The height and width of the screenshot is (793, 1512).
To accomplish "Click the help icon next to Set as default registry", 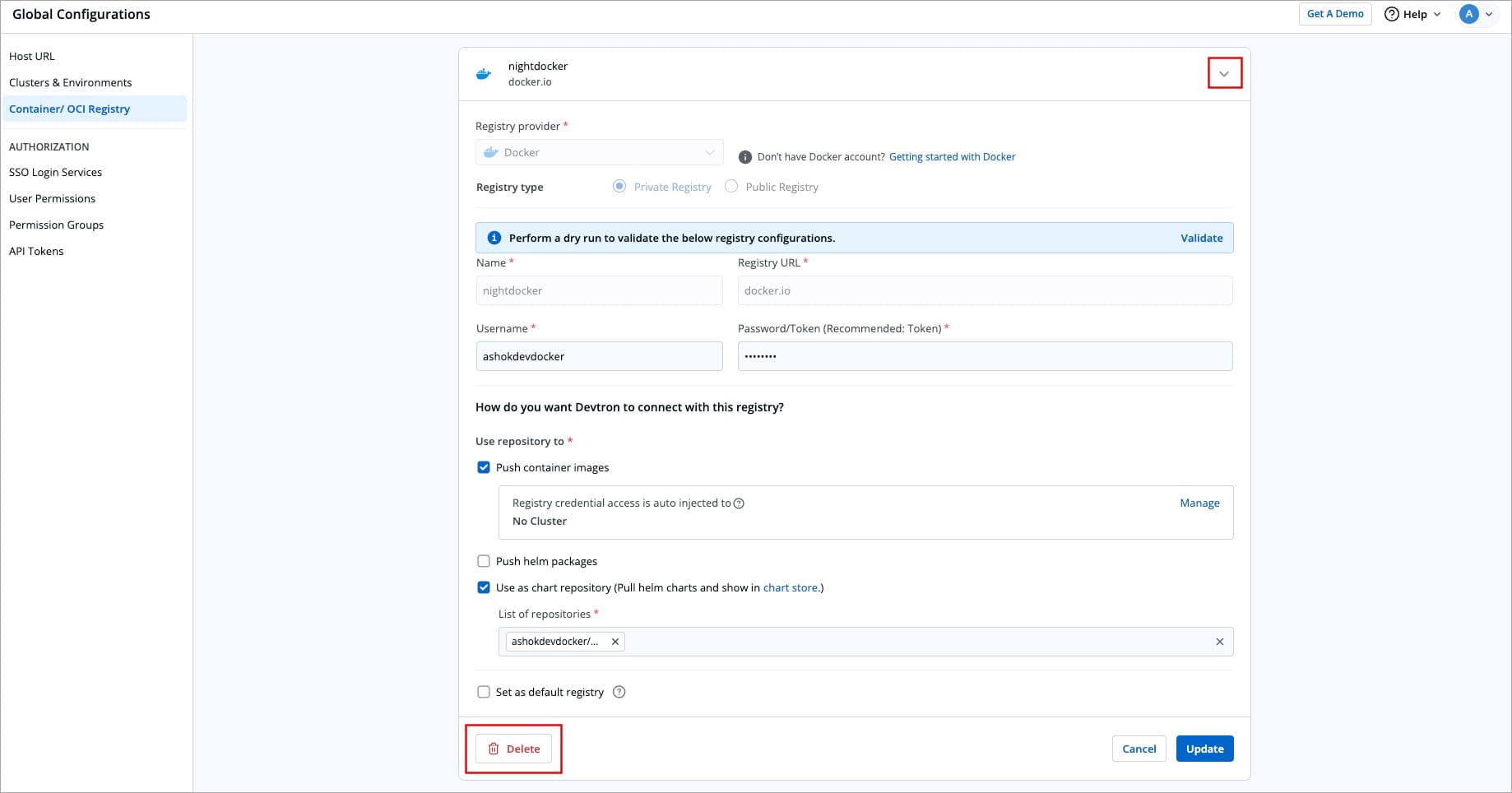I will [x=619, y=692].
